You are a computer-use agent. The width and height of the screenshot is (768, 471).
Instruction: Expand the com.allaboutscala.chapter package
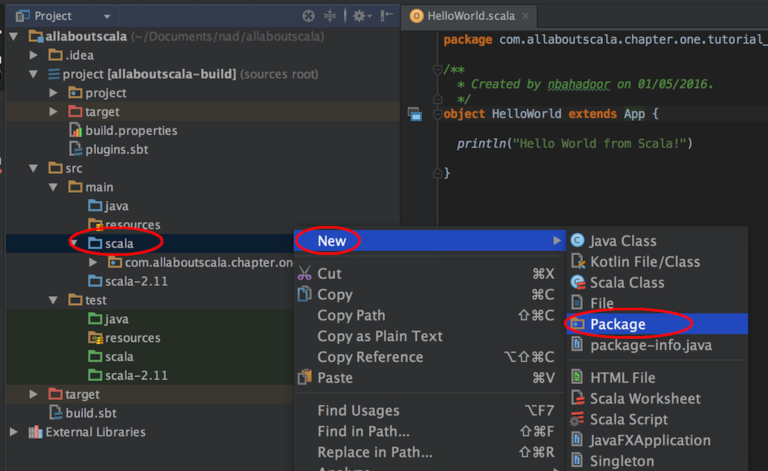pos(93,262)
